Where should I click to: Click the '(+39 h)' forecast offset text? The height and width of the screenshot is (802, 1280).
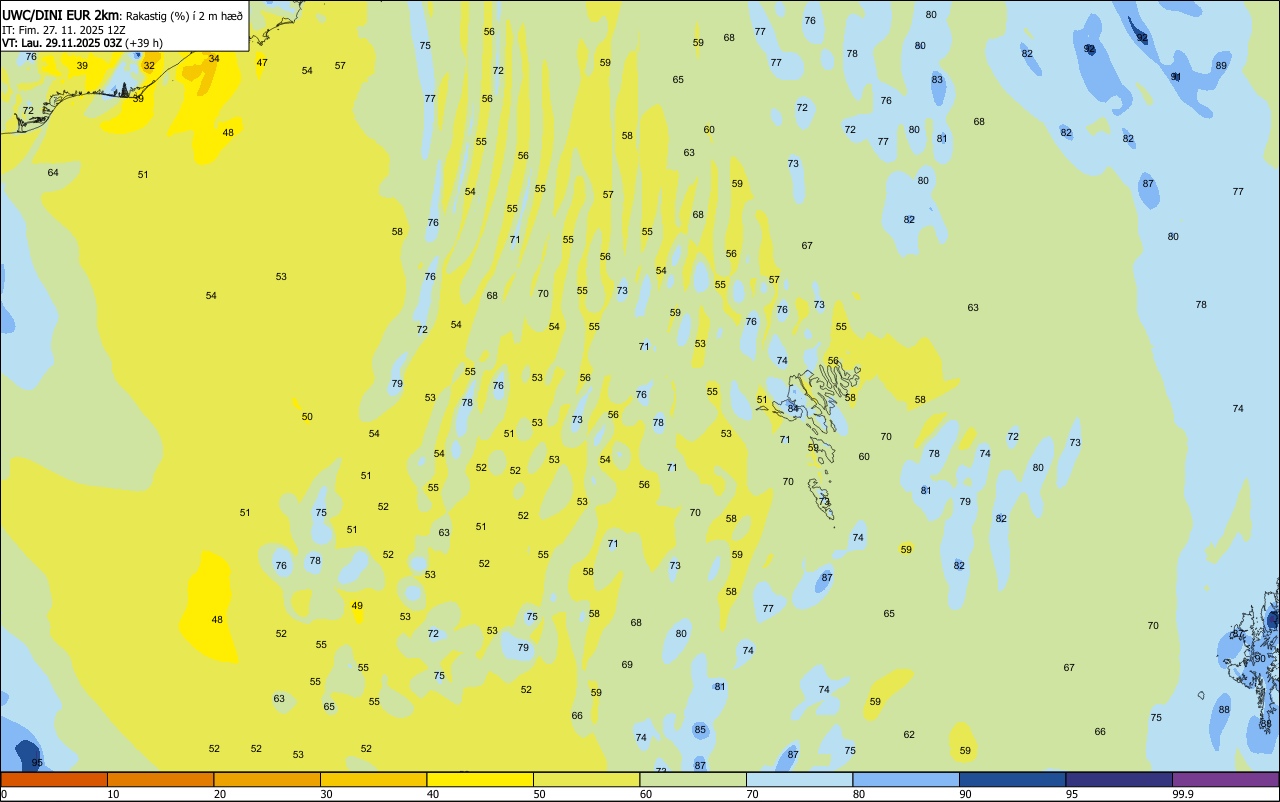pyautogui.click(x=144, y=43)
